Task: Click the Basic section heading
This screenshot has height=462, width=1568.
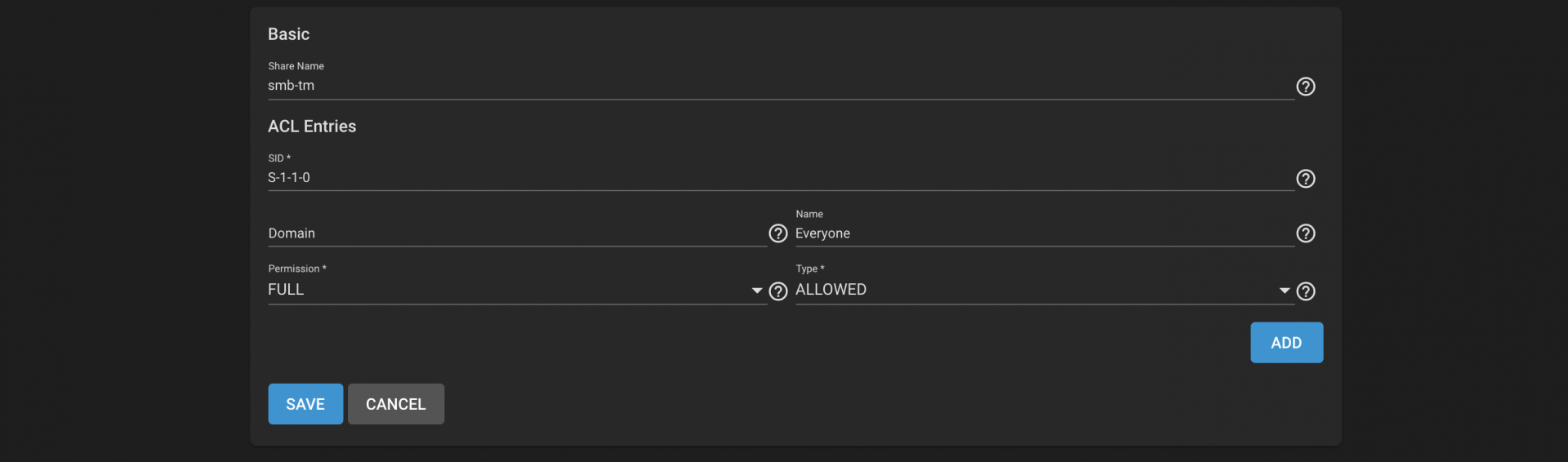Action: coord(288,34)
